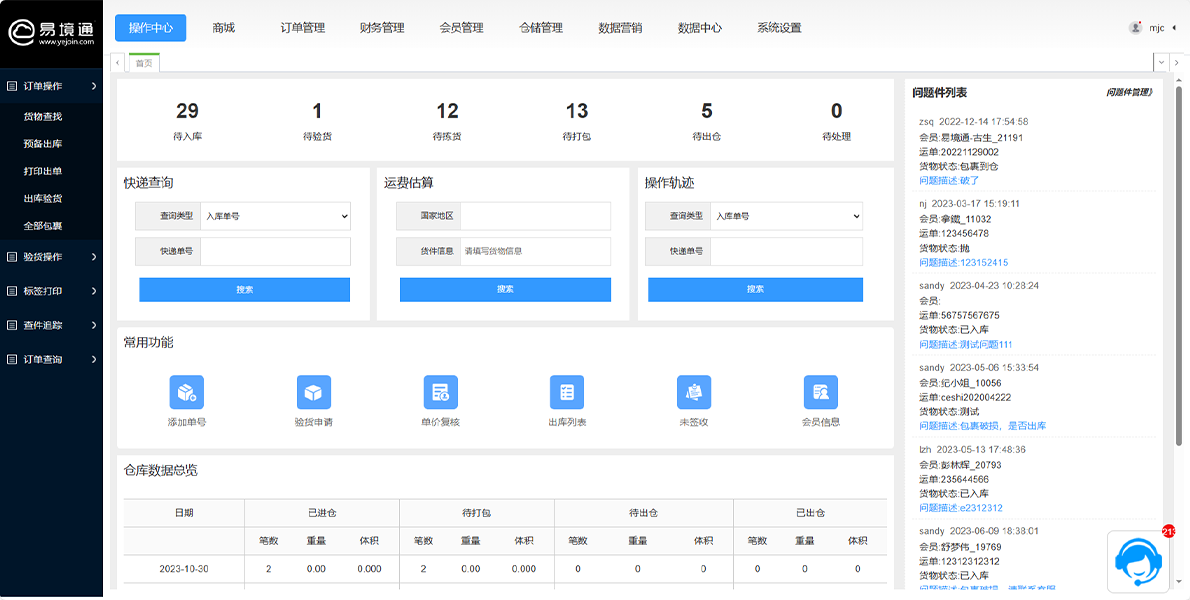Image resolution: width=1190 pixels, height=600 pixels.
Task: Click the 单价复核 icon
Action: pos(440,392)
